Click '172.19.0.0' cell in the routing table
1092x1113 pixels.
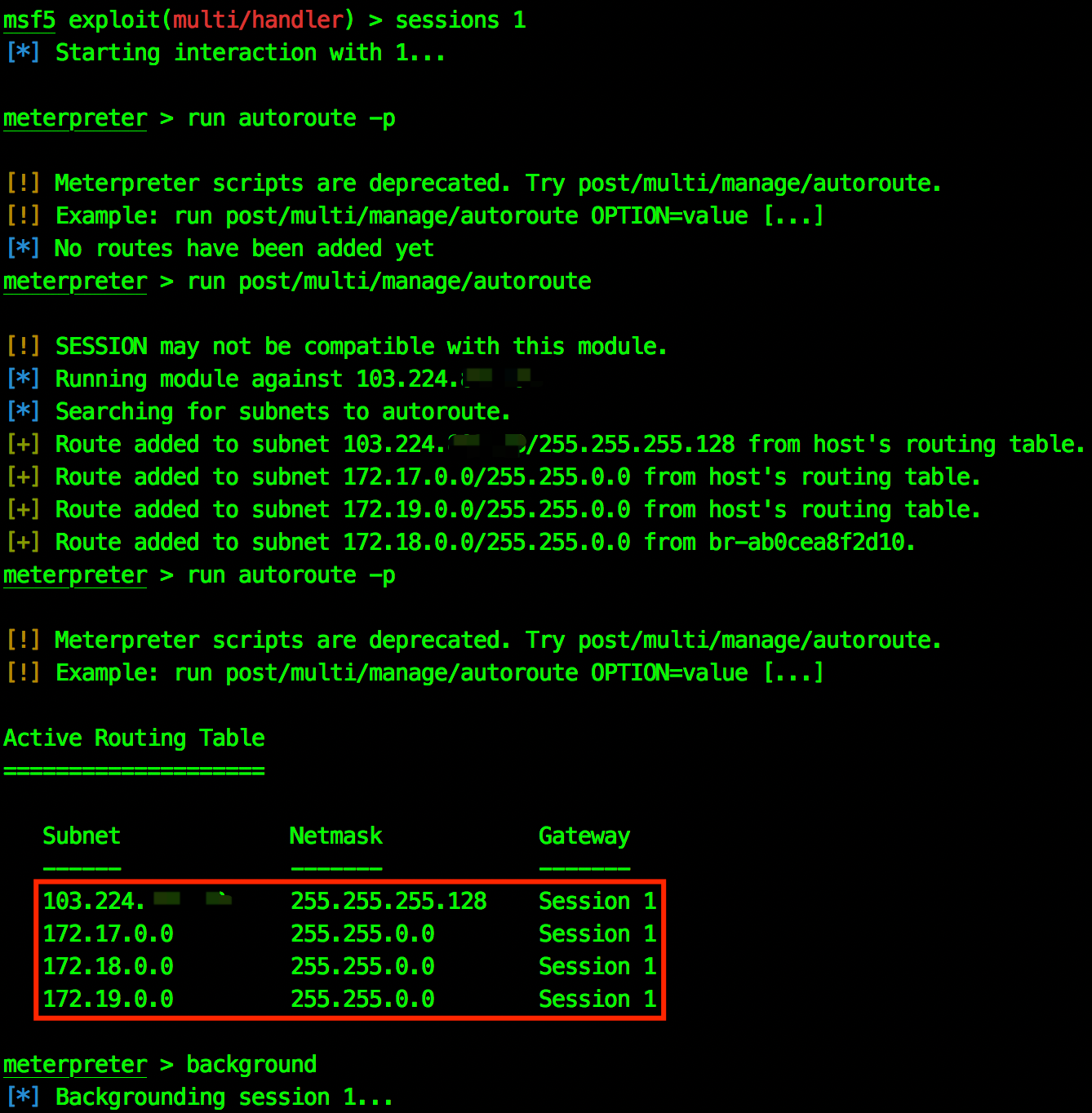coord(108,999)
